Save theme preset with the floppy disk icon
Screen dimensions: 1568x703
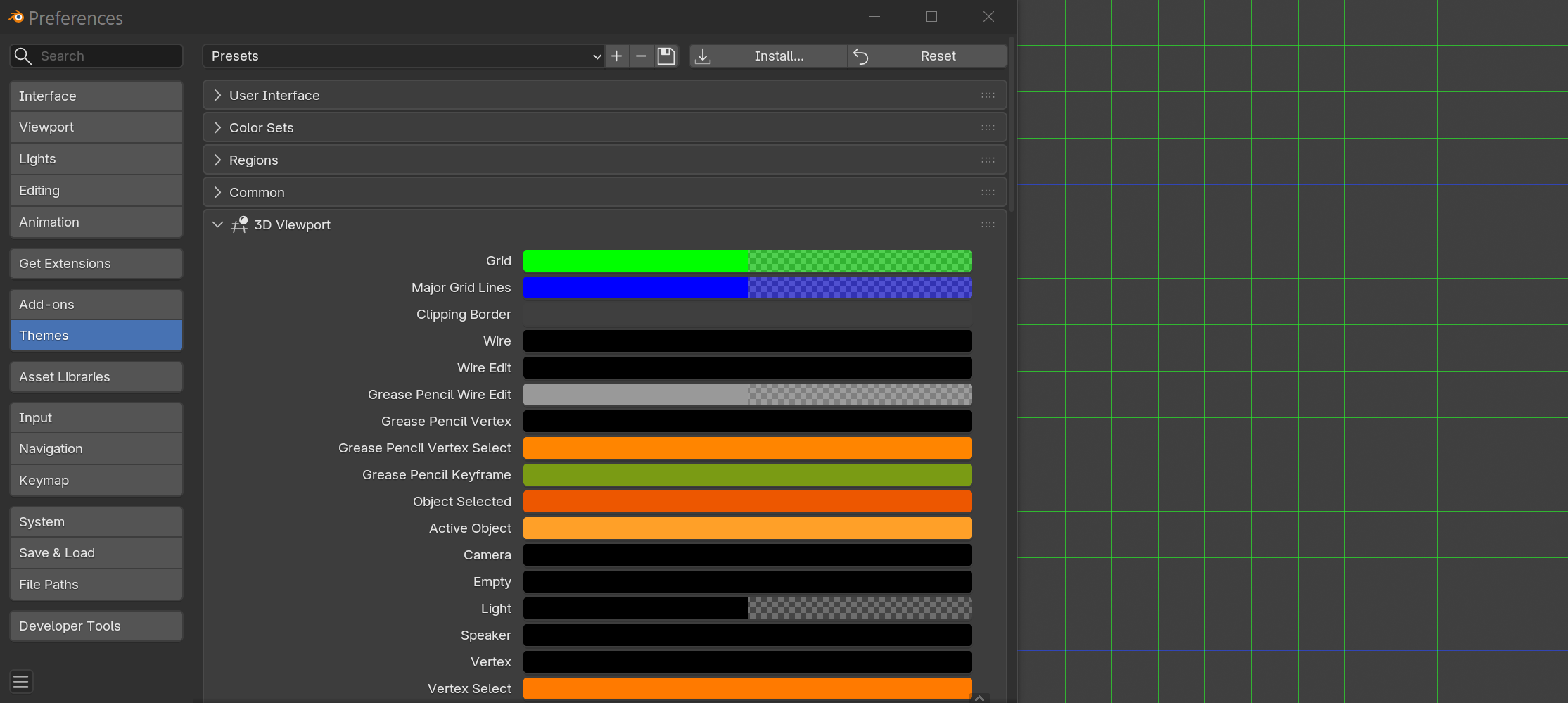point(665,56)
